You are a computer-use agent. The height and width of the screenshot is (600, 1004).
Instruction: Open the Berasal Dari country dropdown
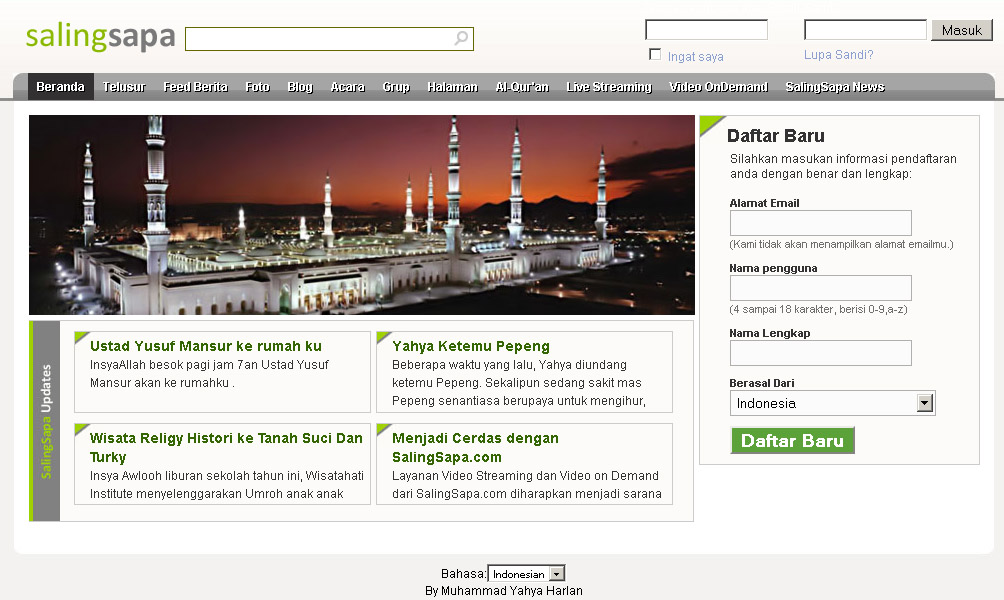click(x=832, y=403)
